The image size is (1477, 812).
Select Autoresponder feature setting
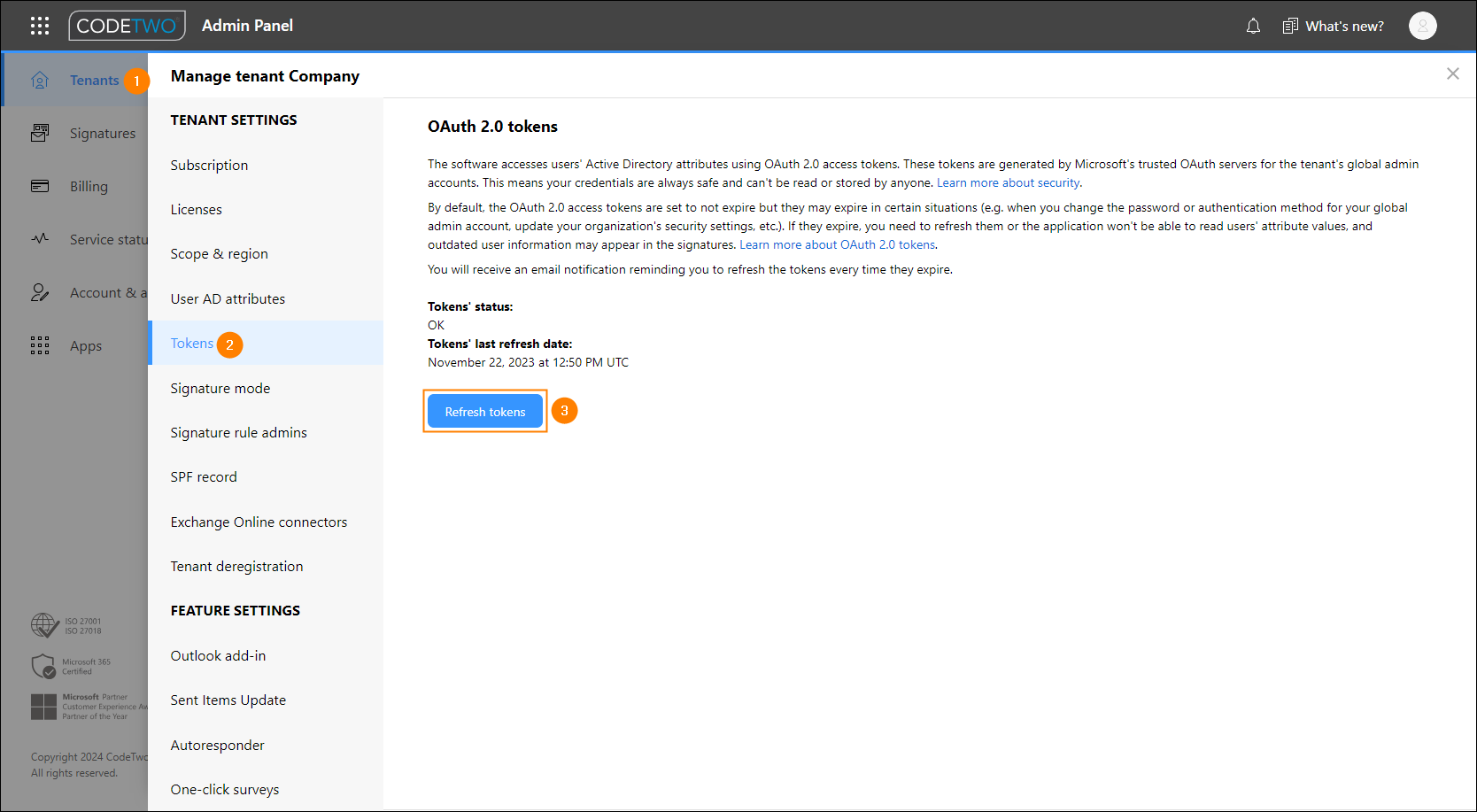266,745
